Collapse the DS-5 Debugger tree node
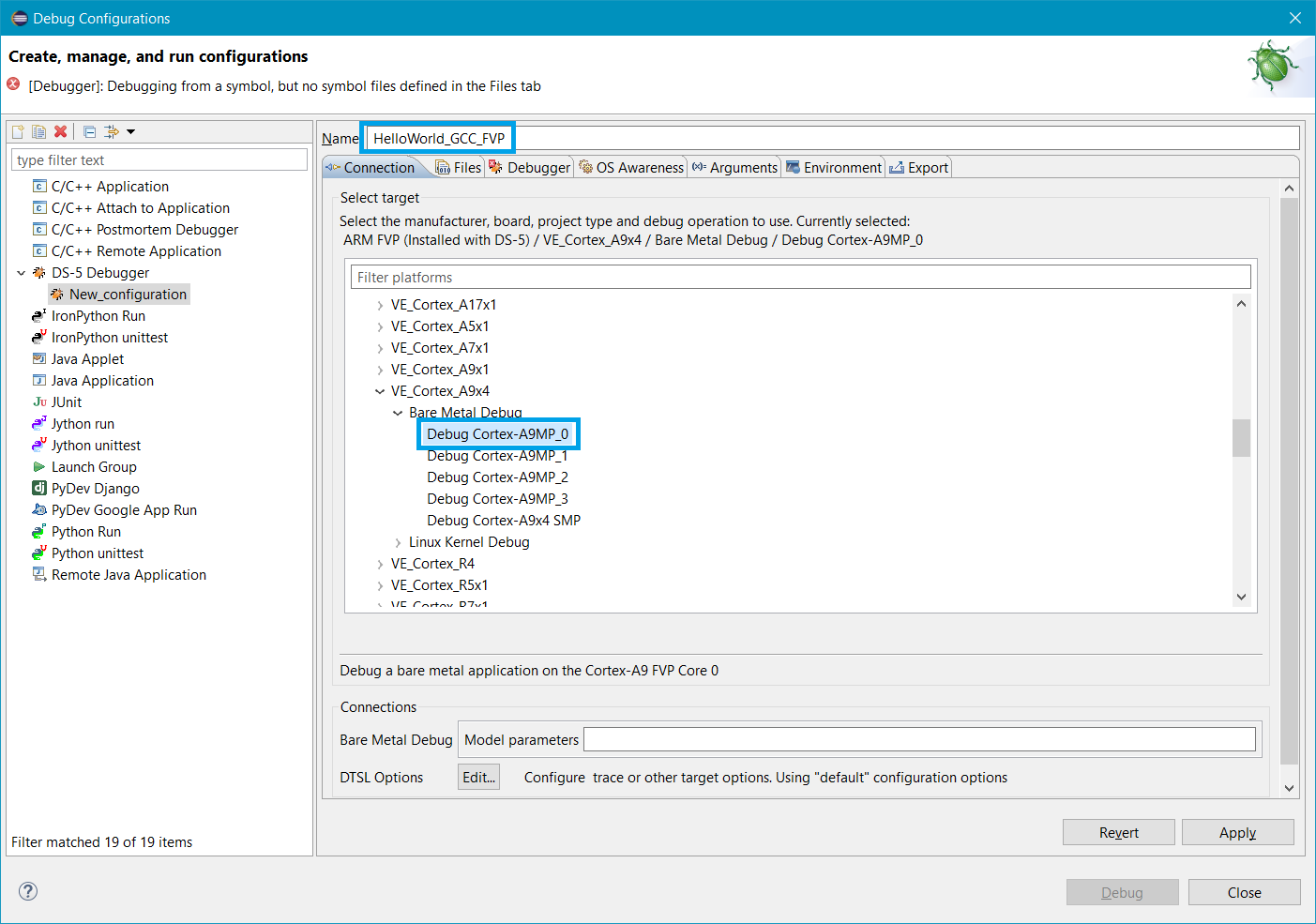 [x=21, y=273]
